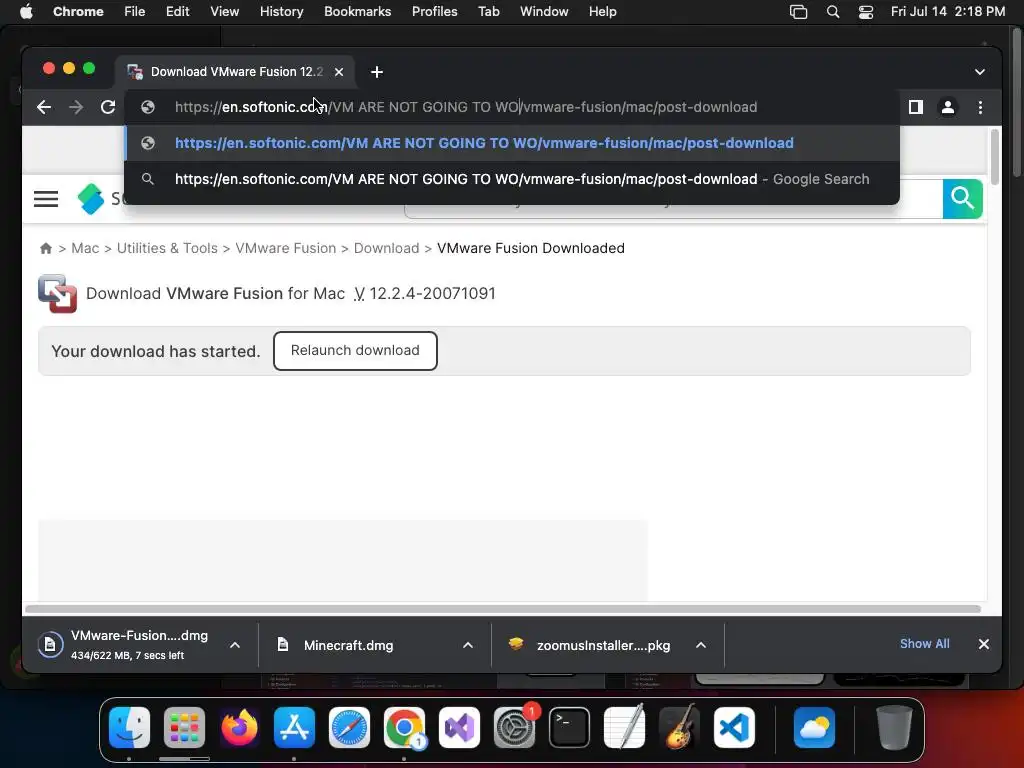Open the View menu

[225, 12]
